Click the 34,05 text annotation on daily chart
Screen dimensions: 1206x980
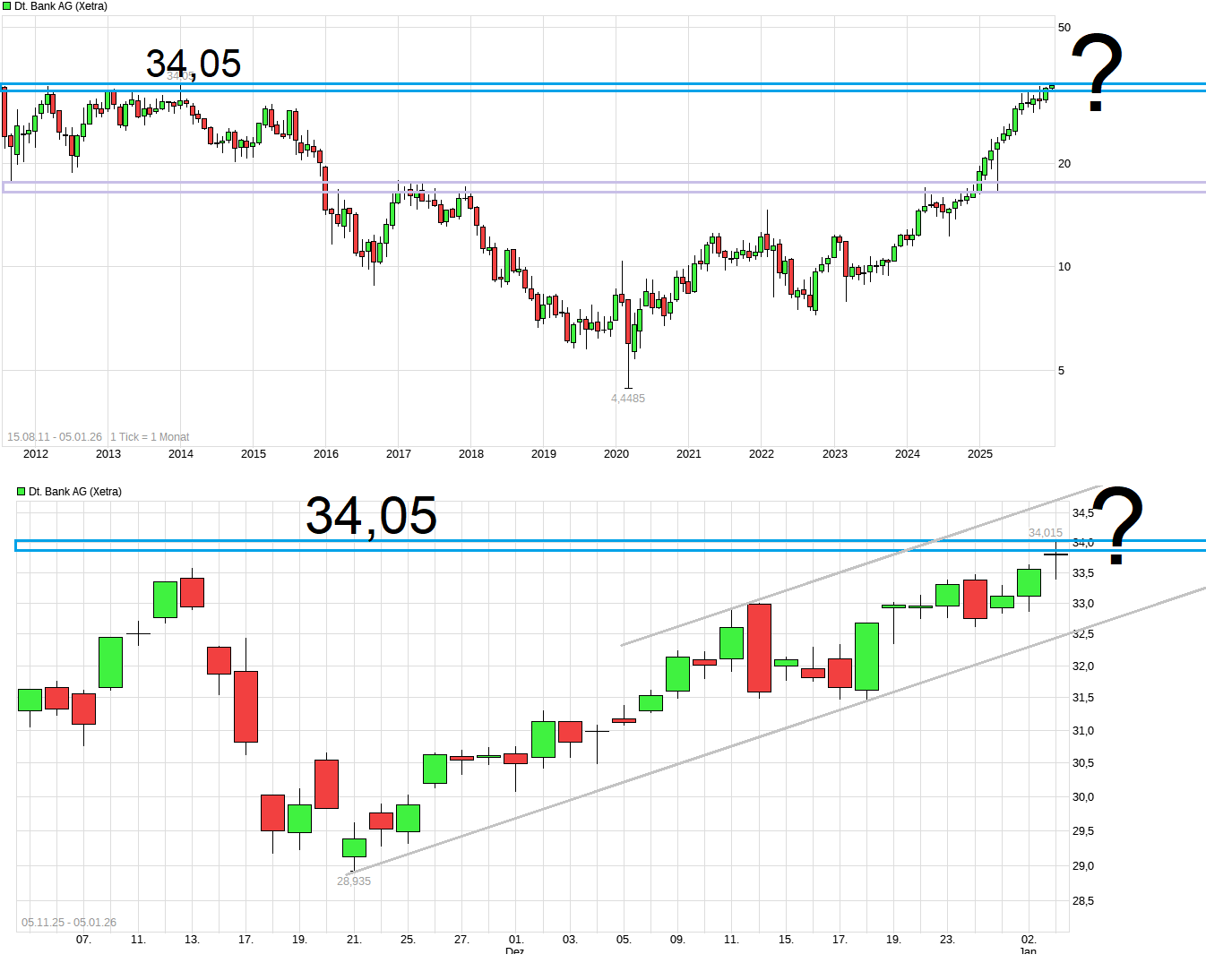pyautogui.click(x=371, y=517)
